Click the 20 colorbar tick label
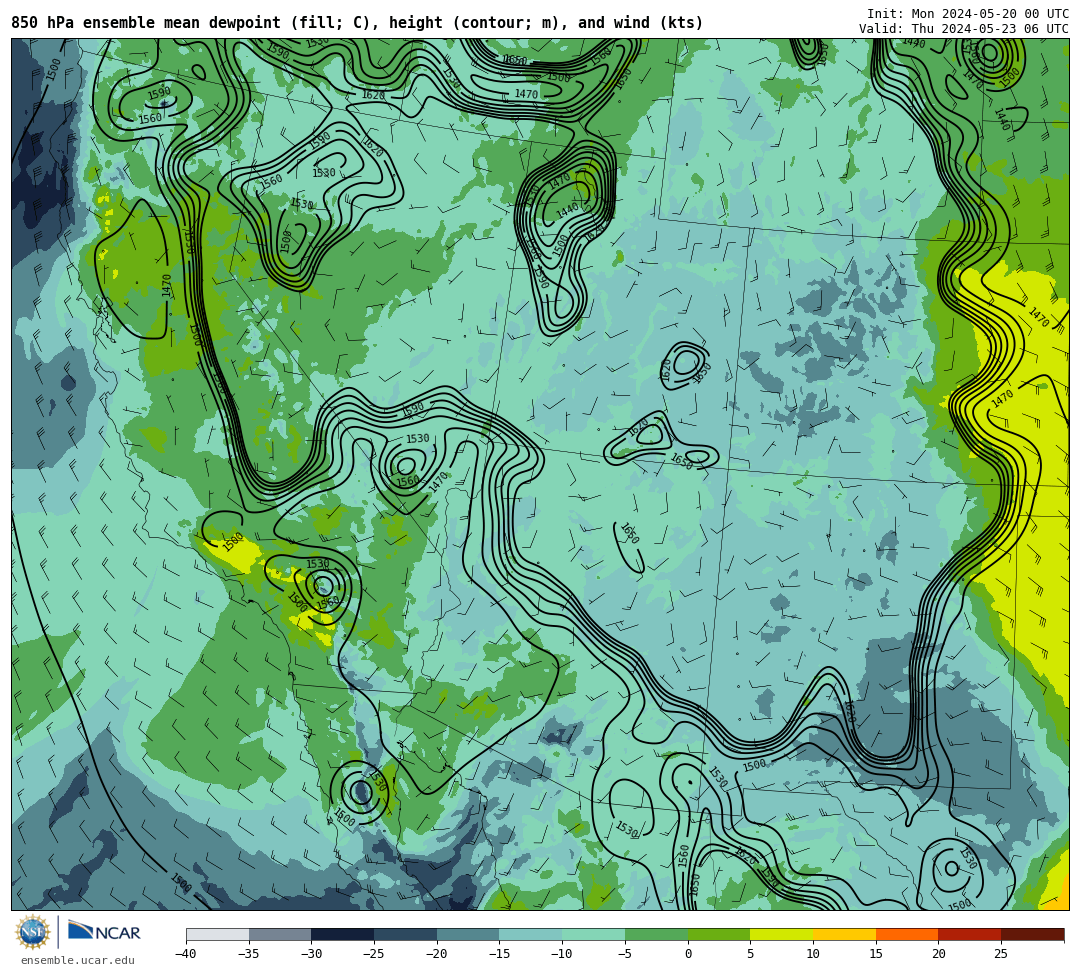Image resolution: width=1080 pixels, height=973 pixels. pos(939,954)
